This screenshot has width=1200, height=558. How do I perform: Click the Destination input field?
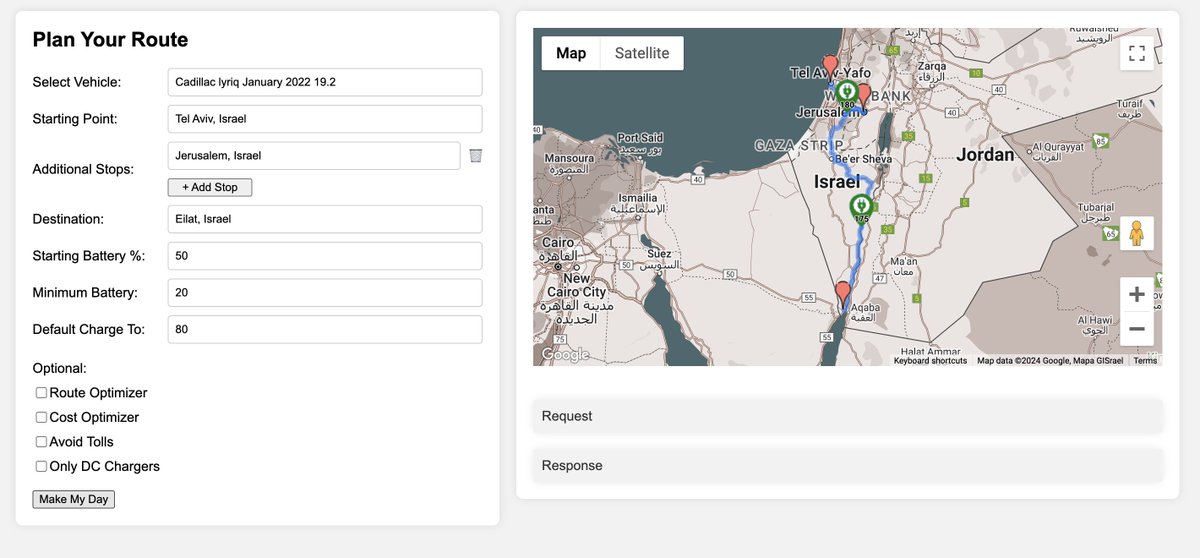pyautogui.click(x=325, y=219)
